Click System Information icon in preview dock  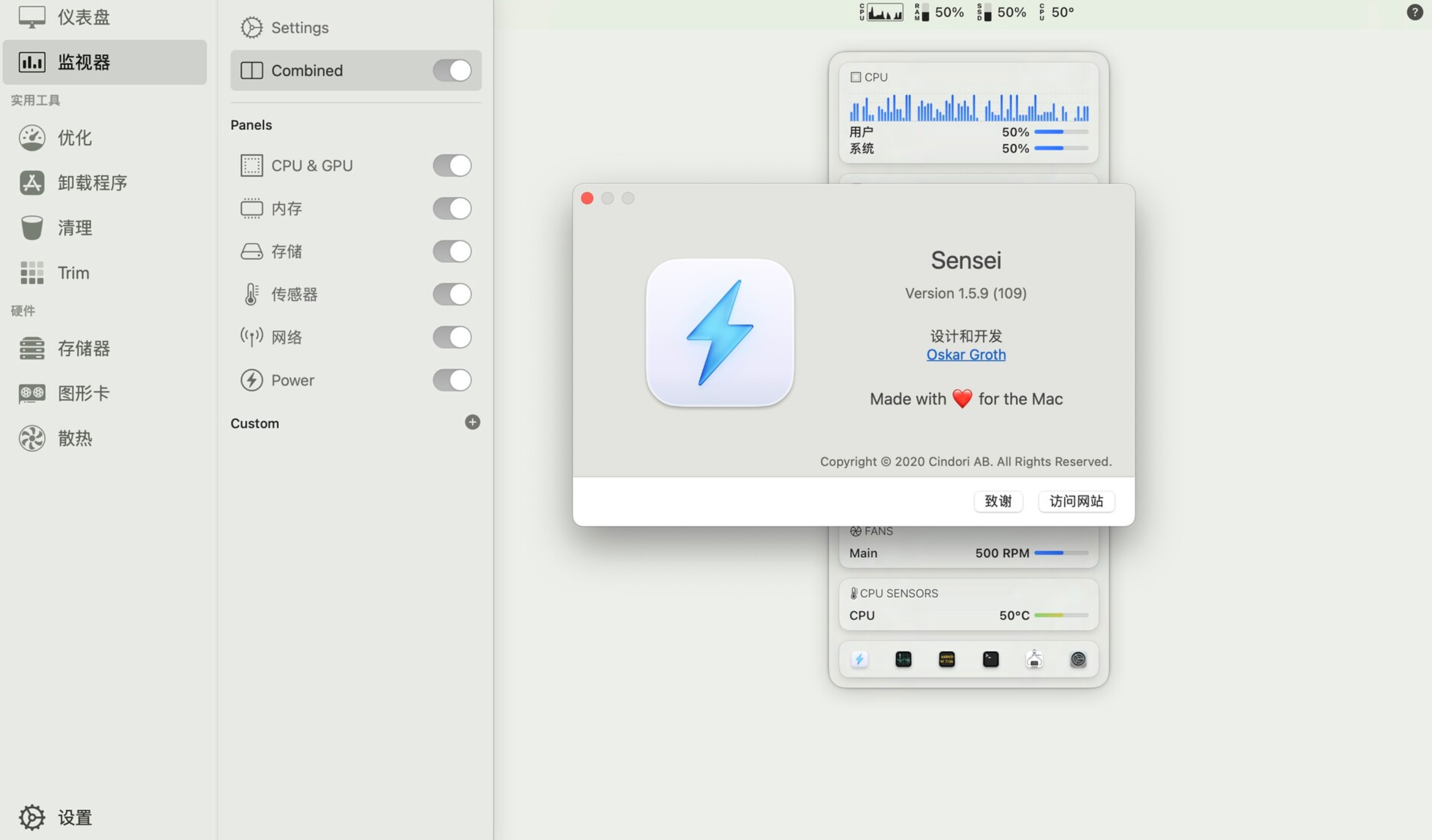click(1034, 659)
